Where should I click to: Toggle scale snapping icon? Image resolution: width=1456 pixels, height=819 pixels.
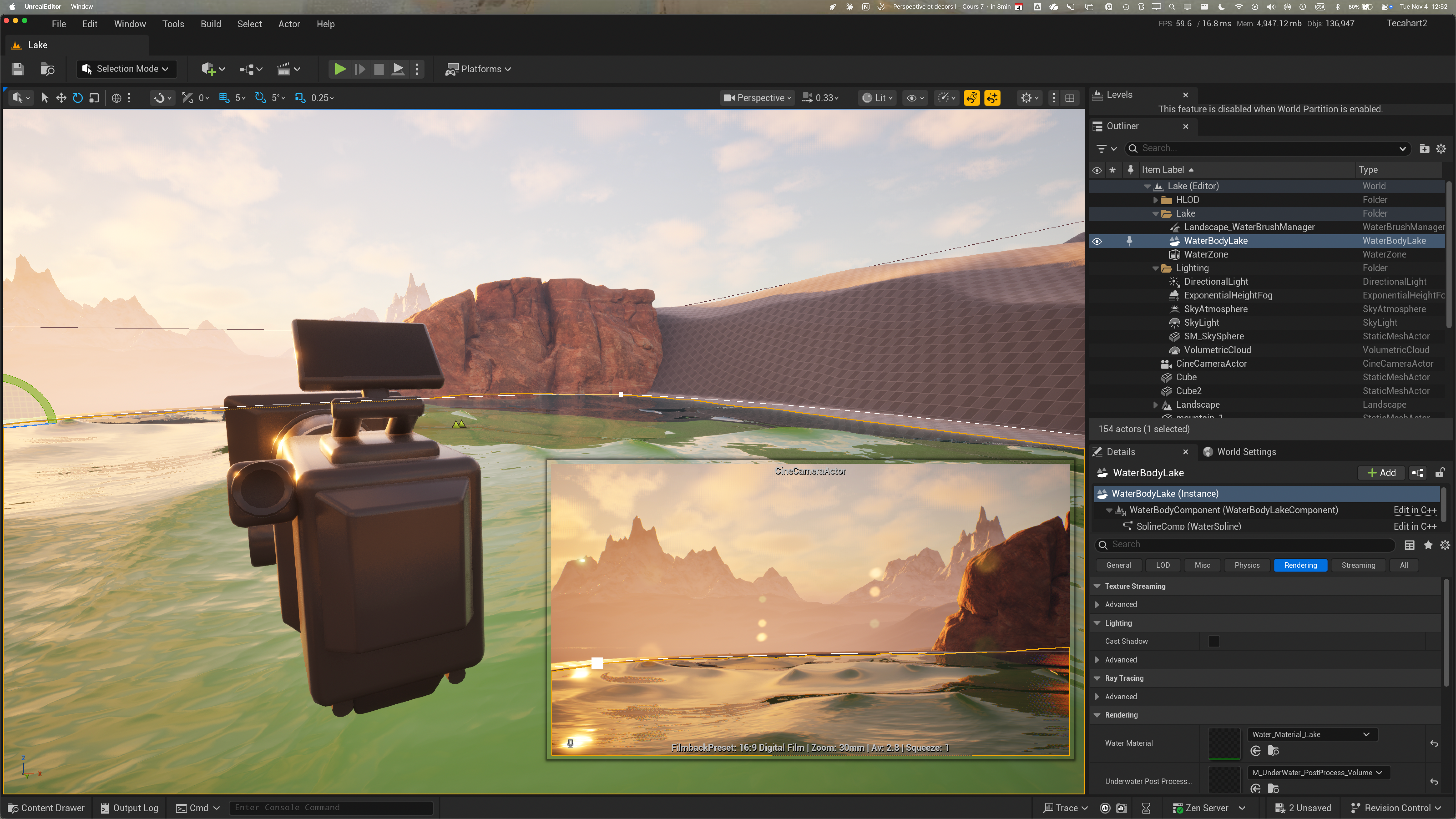(x=300, y=98)
